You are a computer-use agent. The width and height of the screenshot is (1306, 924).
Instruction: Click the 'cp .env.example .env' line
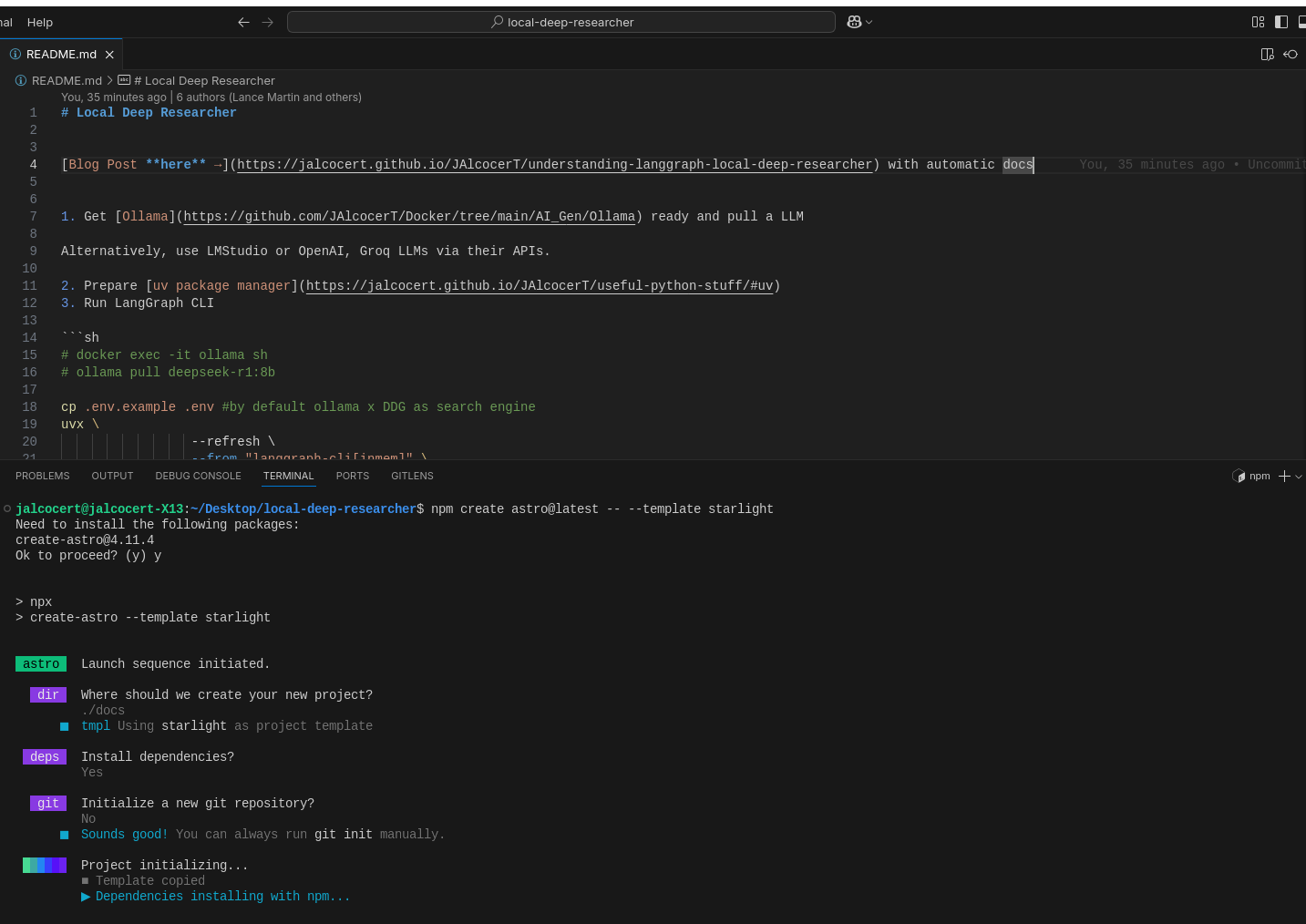(x=298, y=406)
